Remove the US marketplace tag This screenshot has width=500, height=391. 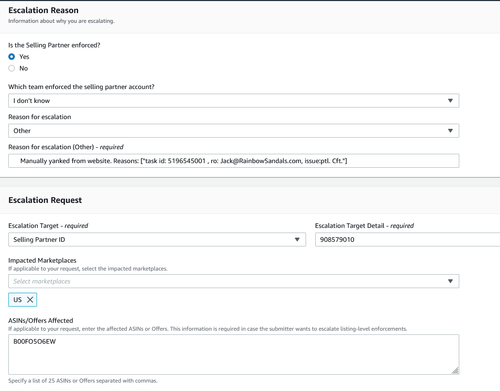tap(30, 300)
